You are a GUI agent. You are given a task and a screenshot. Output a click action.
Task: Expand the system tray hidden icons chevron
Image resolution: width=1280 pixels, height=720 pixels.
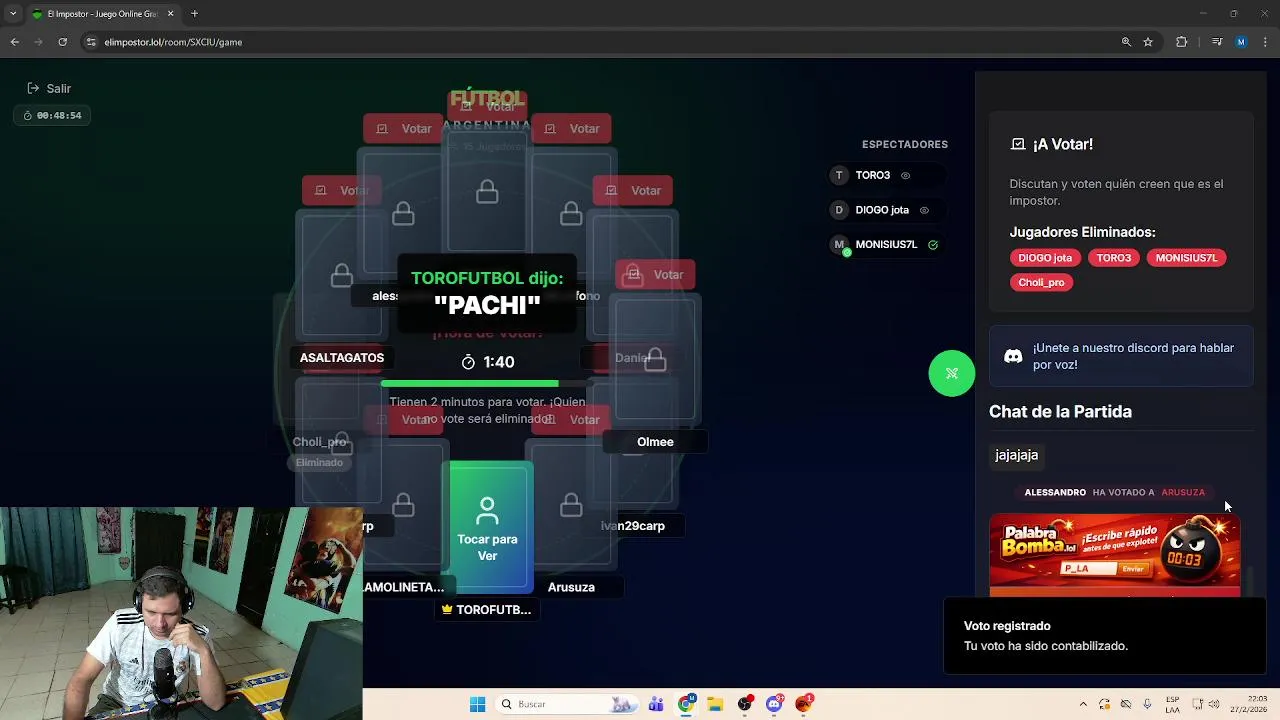[1083, 704]
